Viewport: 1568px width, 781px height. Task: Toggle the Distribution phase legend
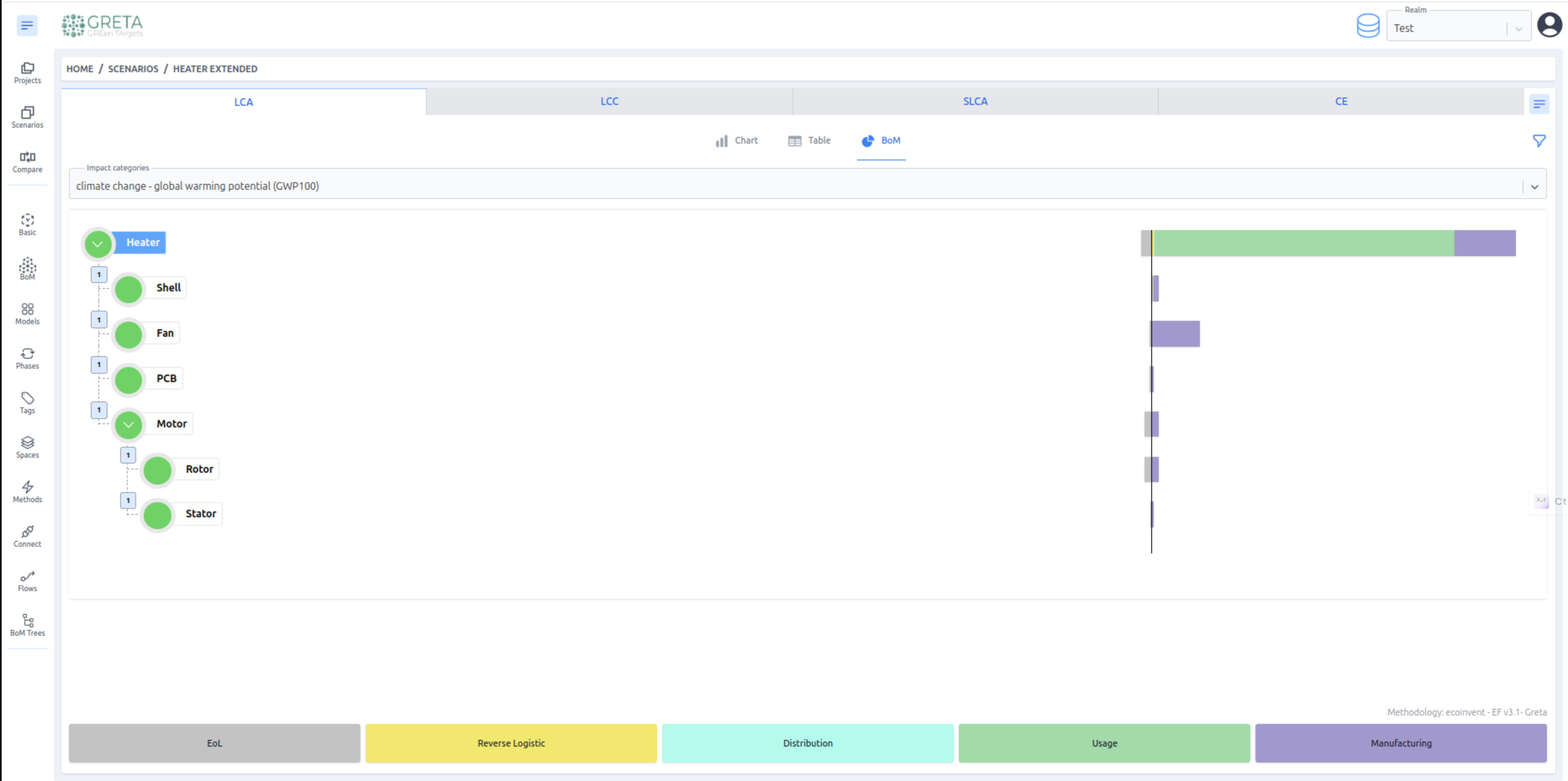click(807, 743)
